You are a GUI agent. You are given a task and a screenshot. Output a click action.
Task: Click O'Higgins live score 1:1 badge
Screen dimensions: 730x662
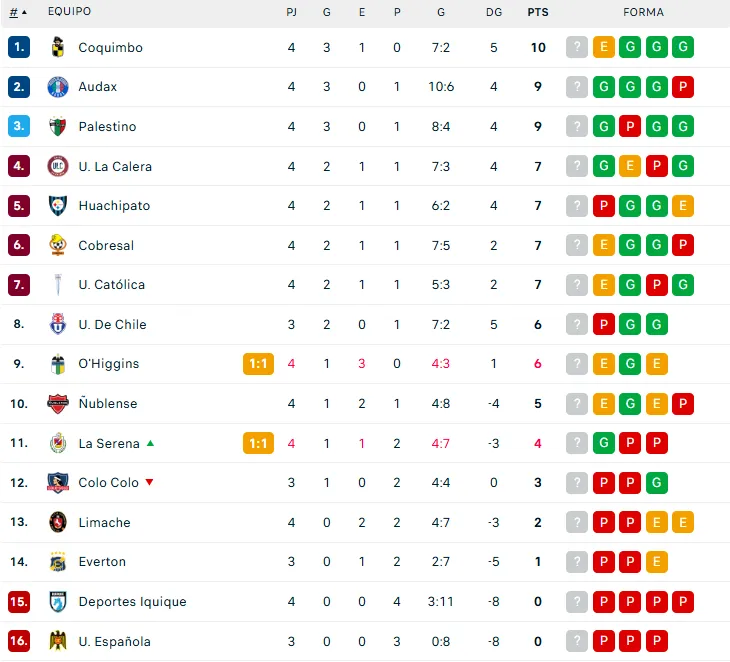click(258, 364)
